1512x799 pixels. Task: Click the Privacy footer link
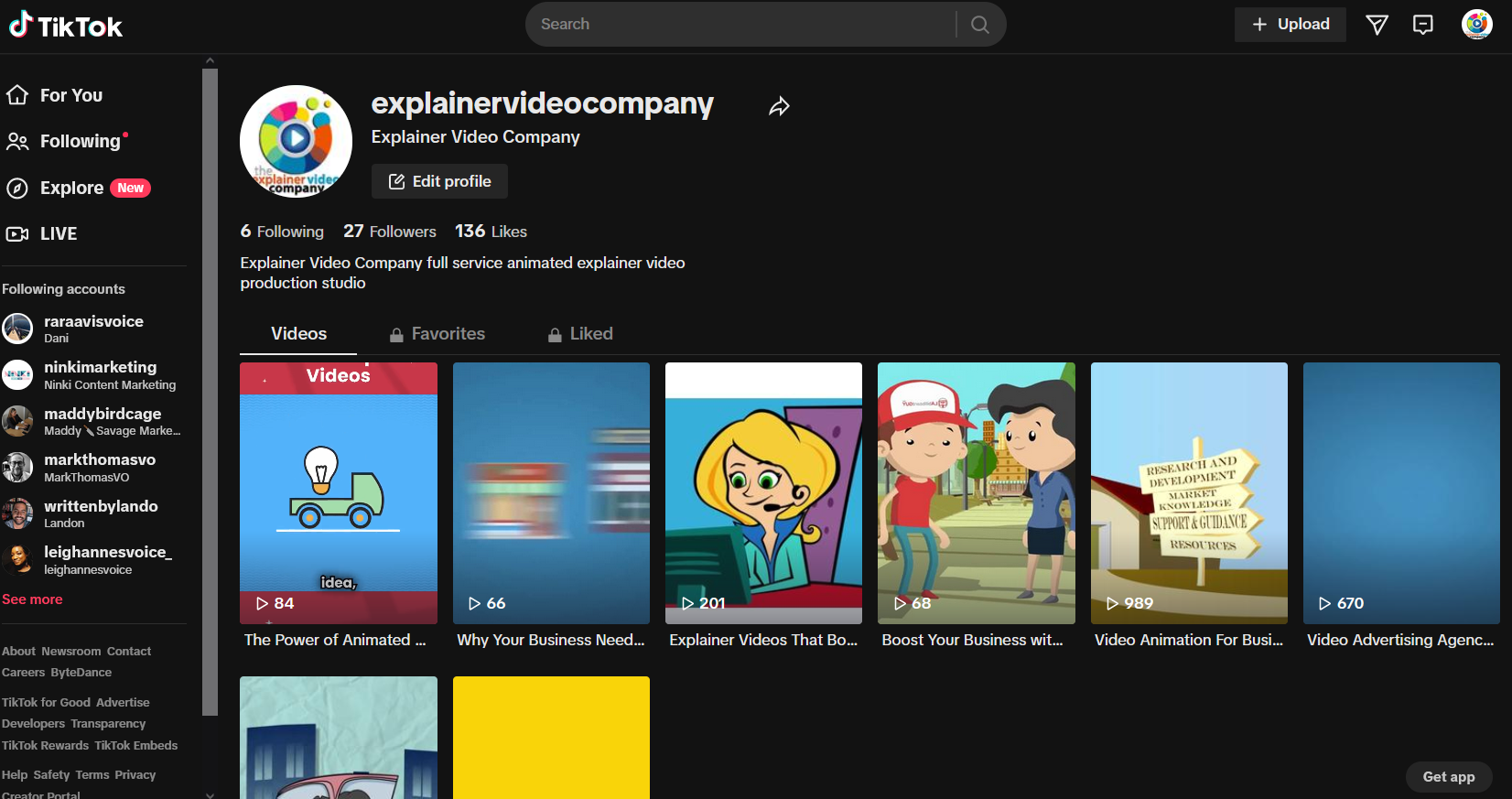click(x=135, y=775)
